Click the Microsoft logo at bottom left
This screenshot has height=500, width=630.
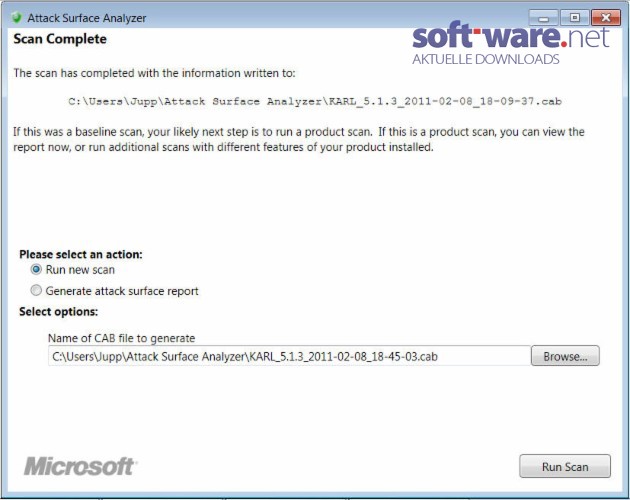coord(80,466)
